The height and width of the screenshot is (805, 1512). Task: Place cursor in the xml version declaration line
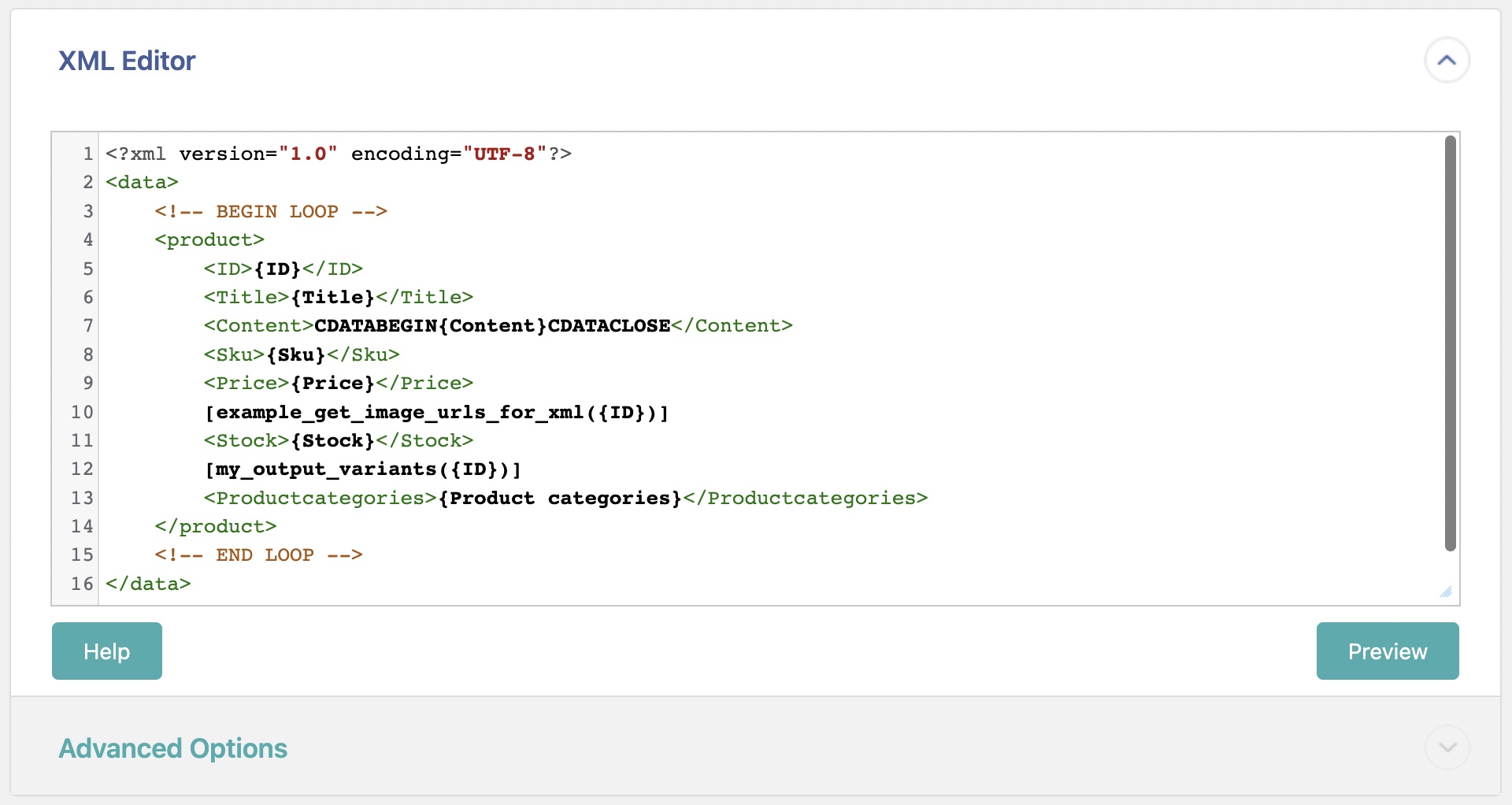[x=338, y=154]
